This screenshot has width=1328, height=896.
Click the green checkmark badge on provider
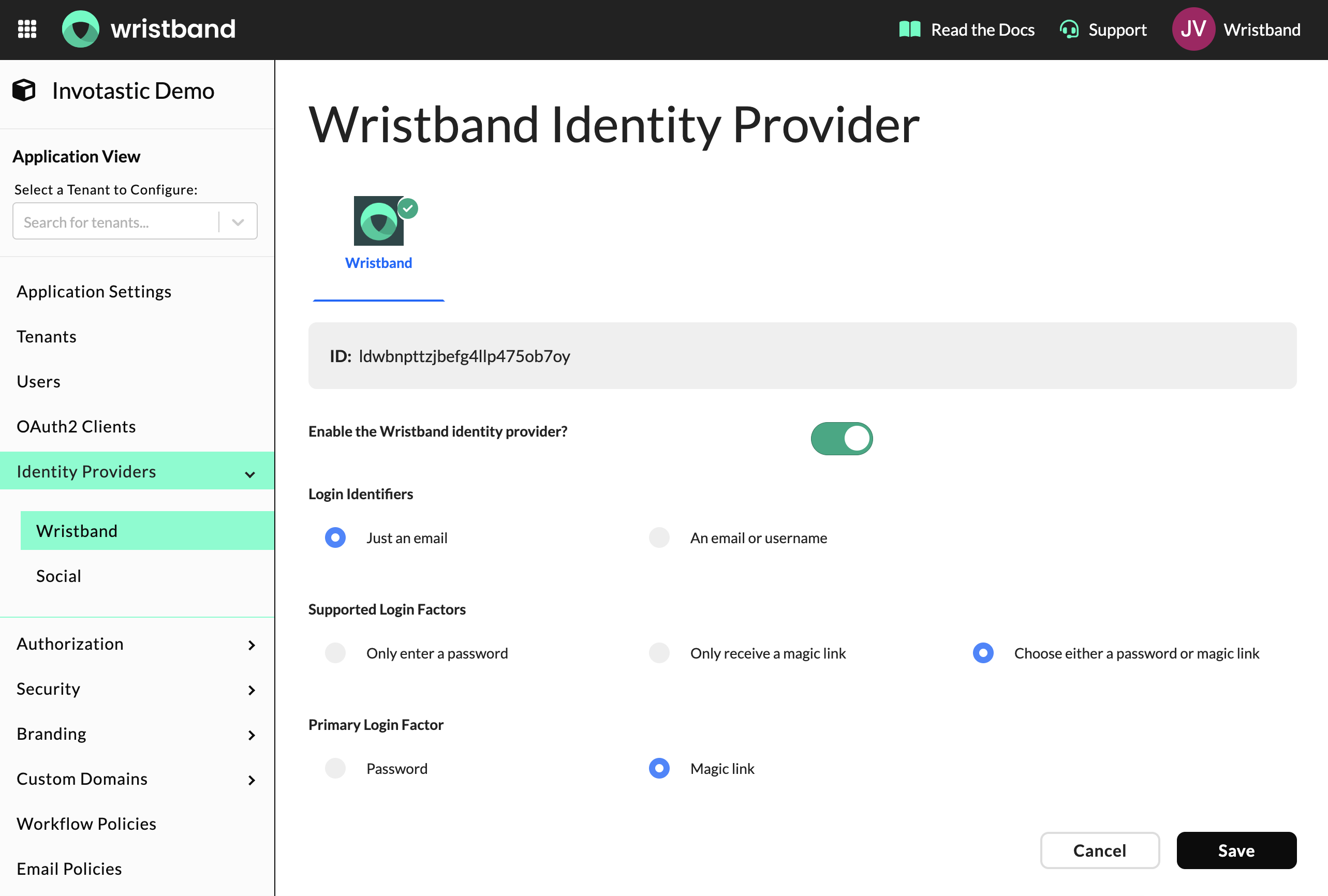408,208
